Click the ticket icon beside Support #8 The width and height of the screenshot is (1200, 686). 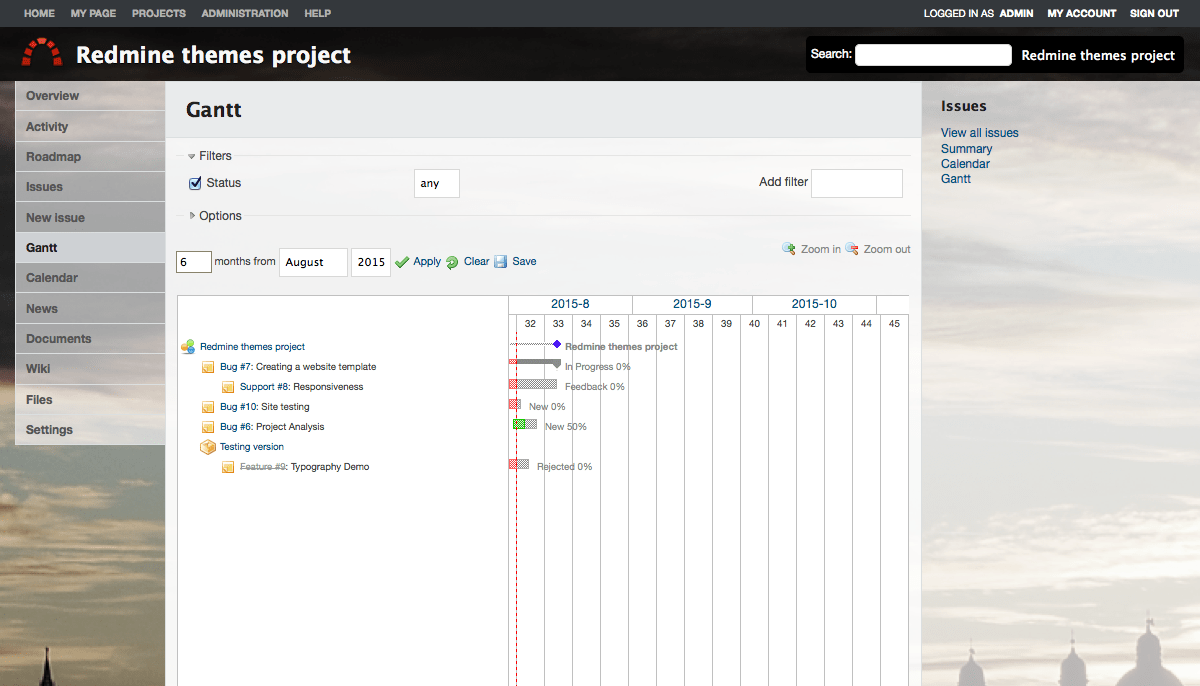[x=228, y=387]
